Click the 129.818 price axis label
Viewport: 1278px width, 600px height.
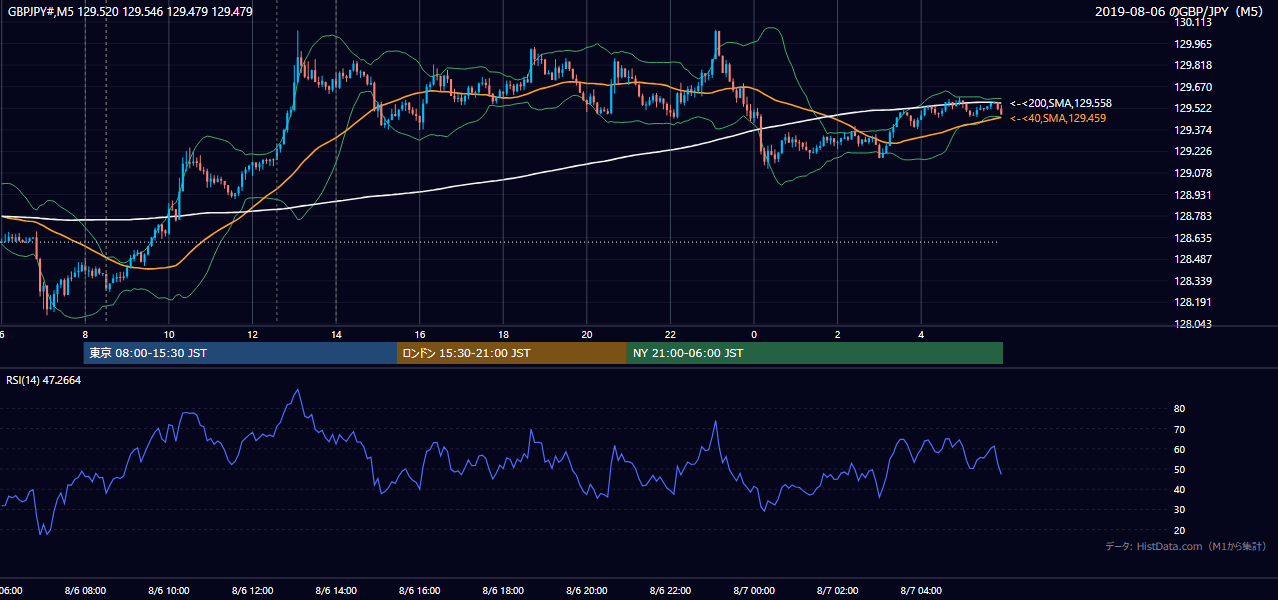click(1194, 65)
